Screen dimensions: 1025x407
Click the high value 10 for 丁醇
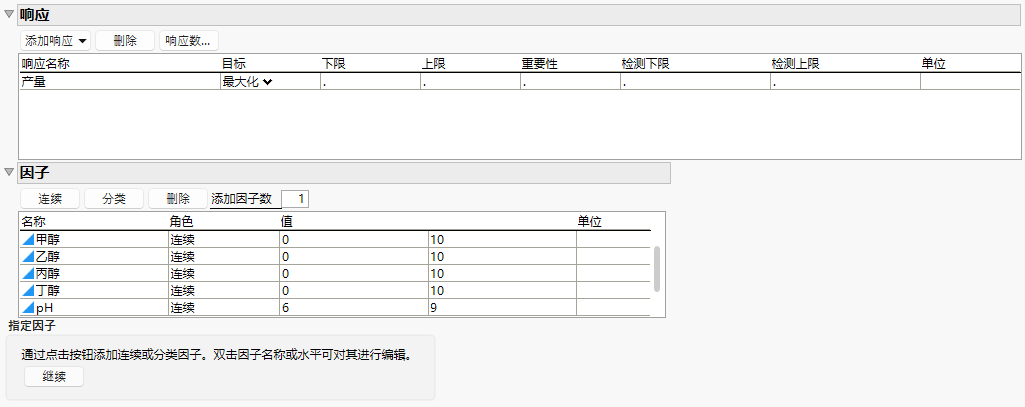pyautogui.click(x=501, y=291)
